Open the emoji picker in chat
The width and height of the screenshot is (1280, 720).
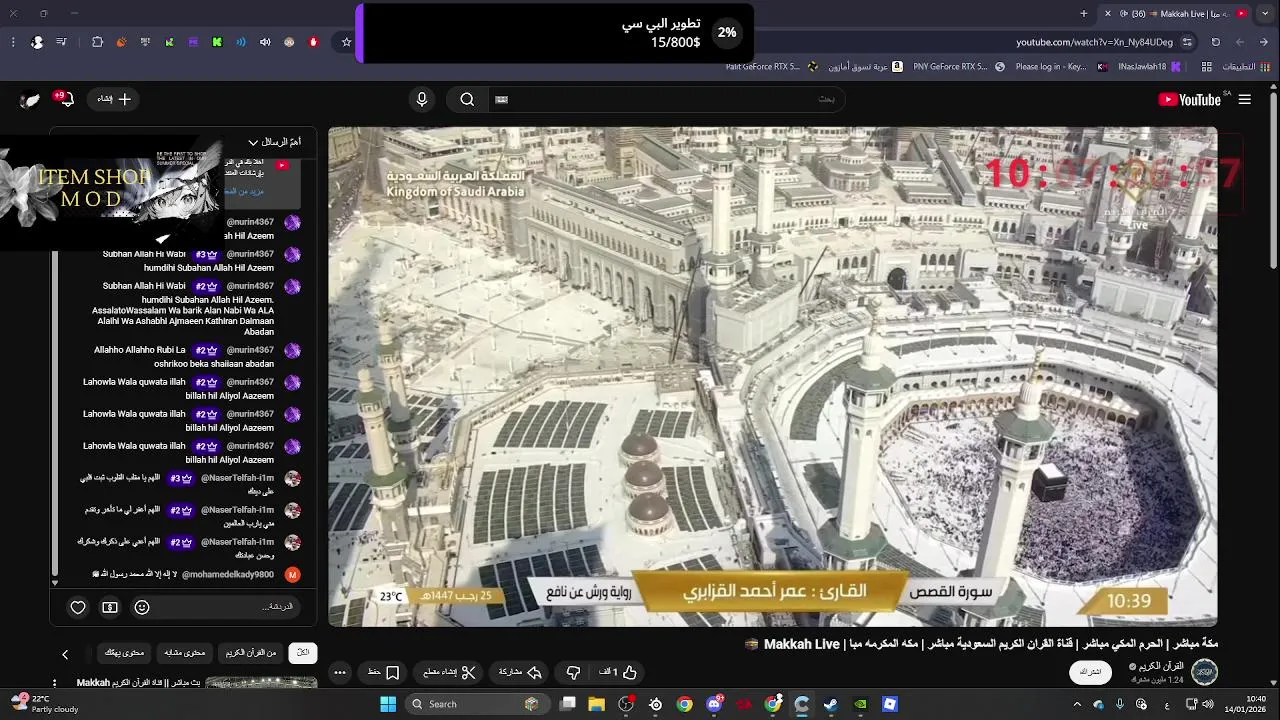pos(142,607)
